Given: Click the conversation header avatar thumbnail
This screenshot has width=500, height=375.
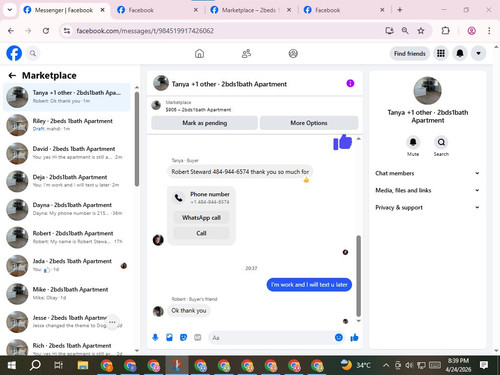Looking at the screenshot, I should pyautogui.click(x=161, y=83).
